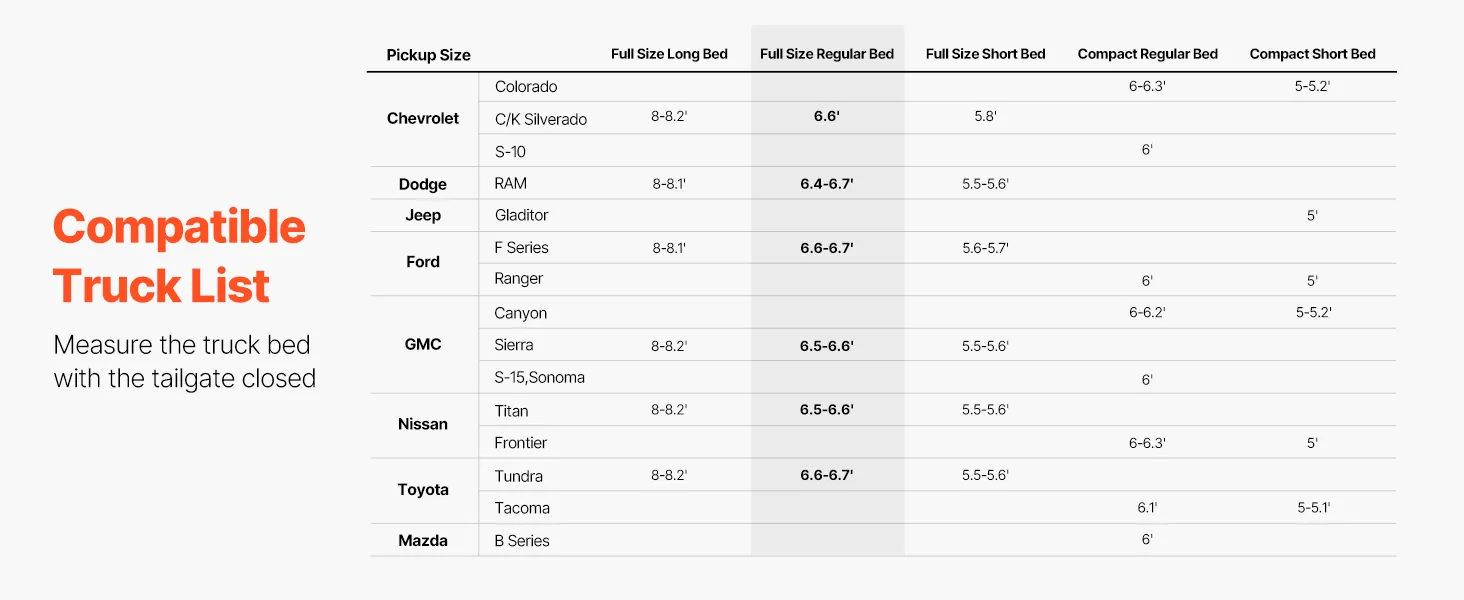The image size is (1464, 600).
Task: Click the Colorado 6-6.3' compact regular value
Action: point(1147,86)
